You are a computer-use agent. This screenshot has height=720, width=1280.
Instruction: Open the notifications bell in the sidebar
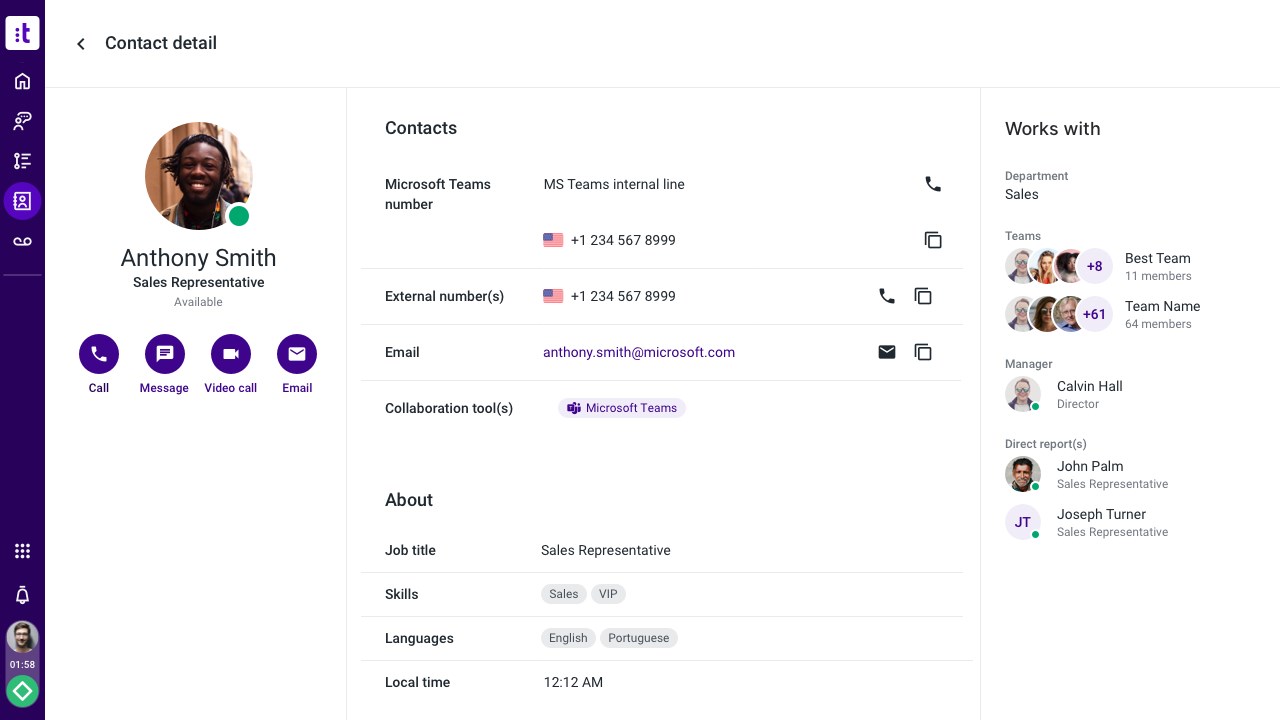click(22, 596)
